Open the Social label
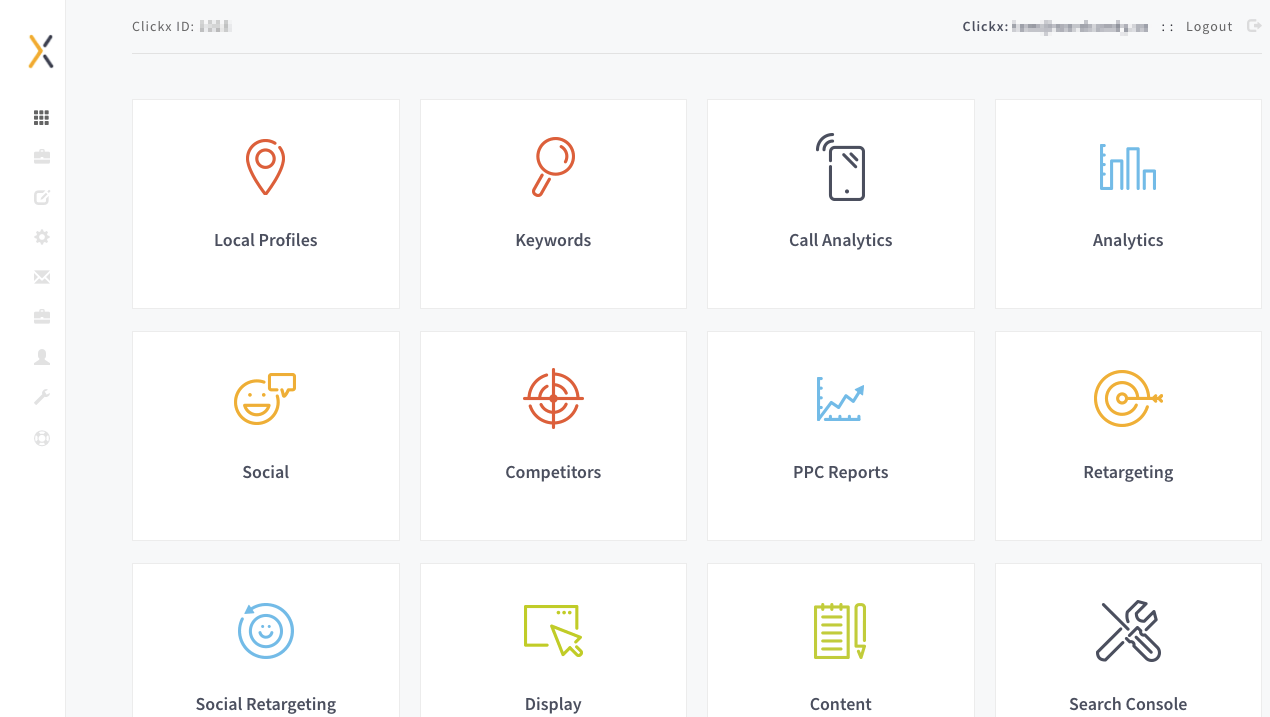Viewport: 1270px width, 717px height. [265, 472]
